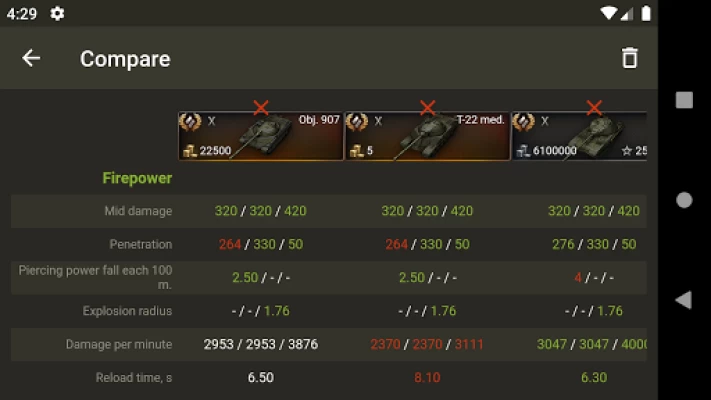
Task: Open the Obj. 907 tank card
Action: pos(261,136)
